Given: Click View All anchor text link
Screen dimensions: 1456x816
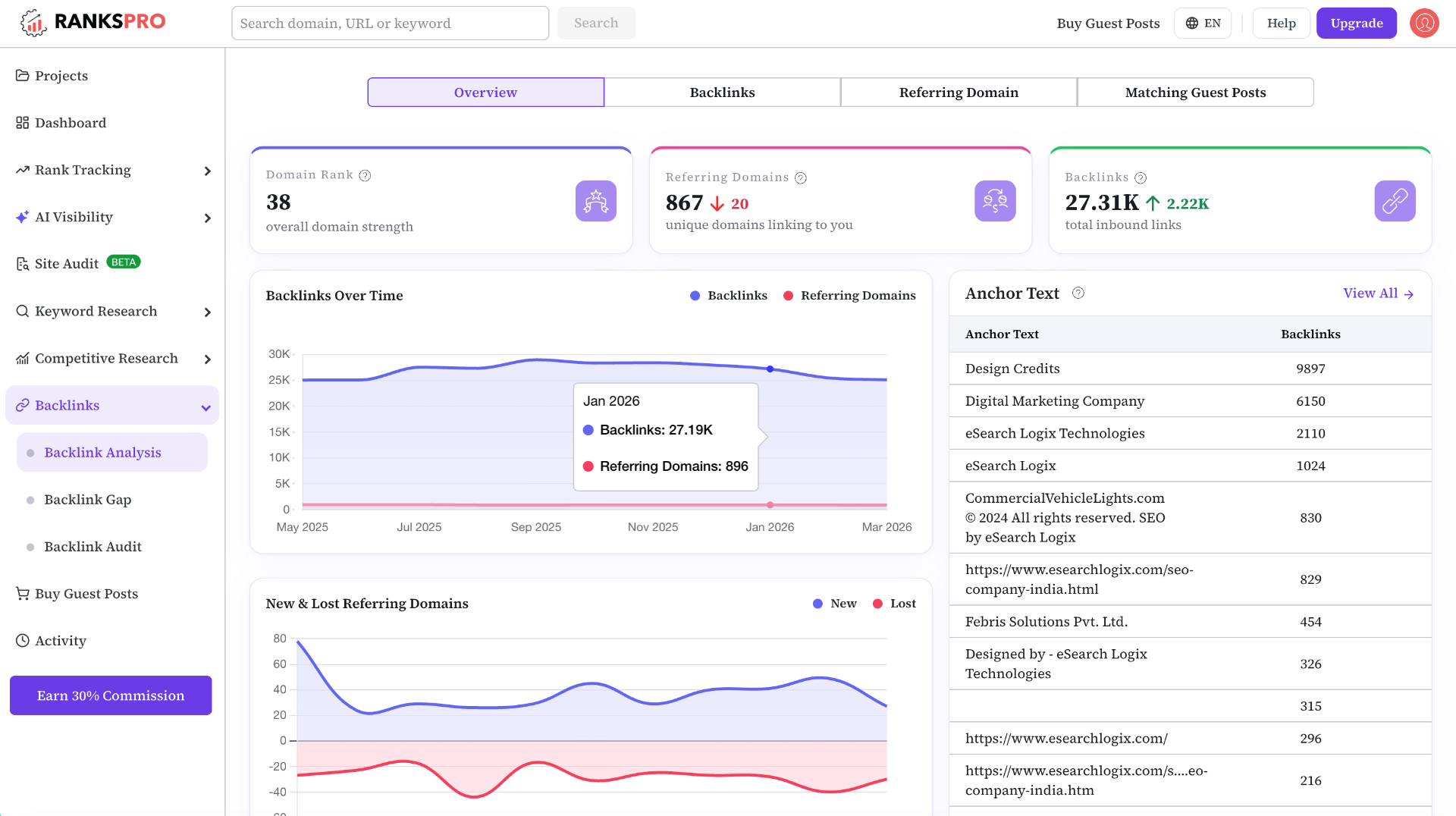Looking at the screenshot, I should 1378,293.
